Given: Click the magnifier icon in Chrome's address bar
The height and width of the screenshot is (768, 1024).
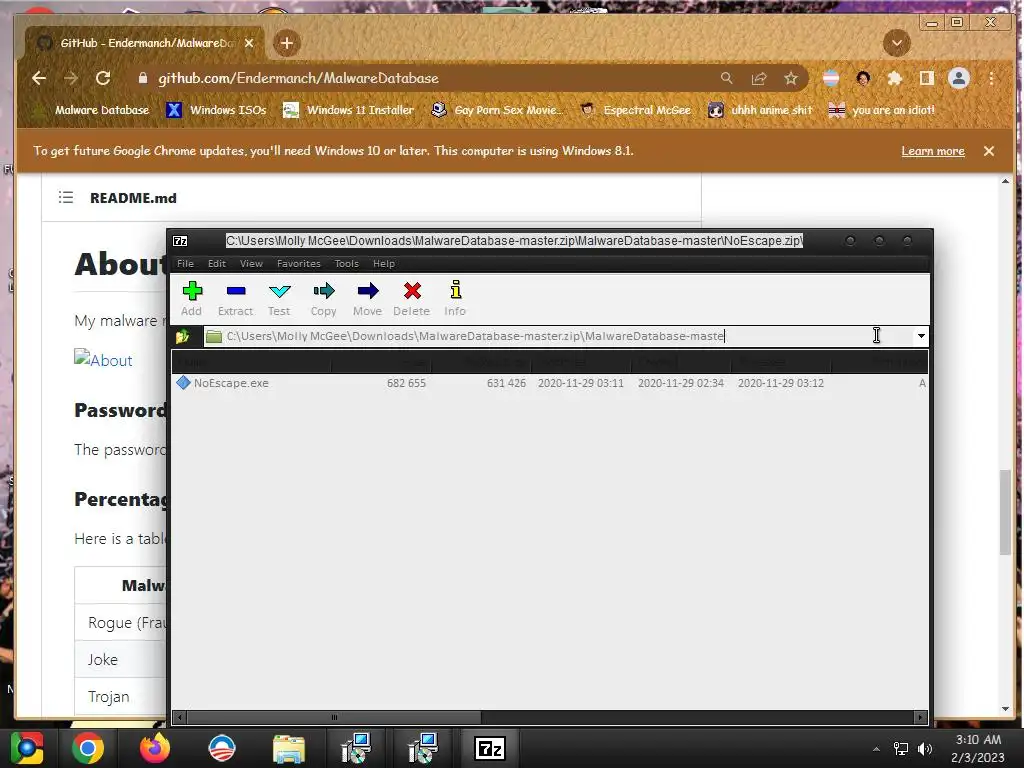Looking at the screenshot, I should point(726,78).
